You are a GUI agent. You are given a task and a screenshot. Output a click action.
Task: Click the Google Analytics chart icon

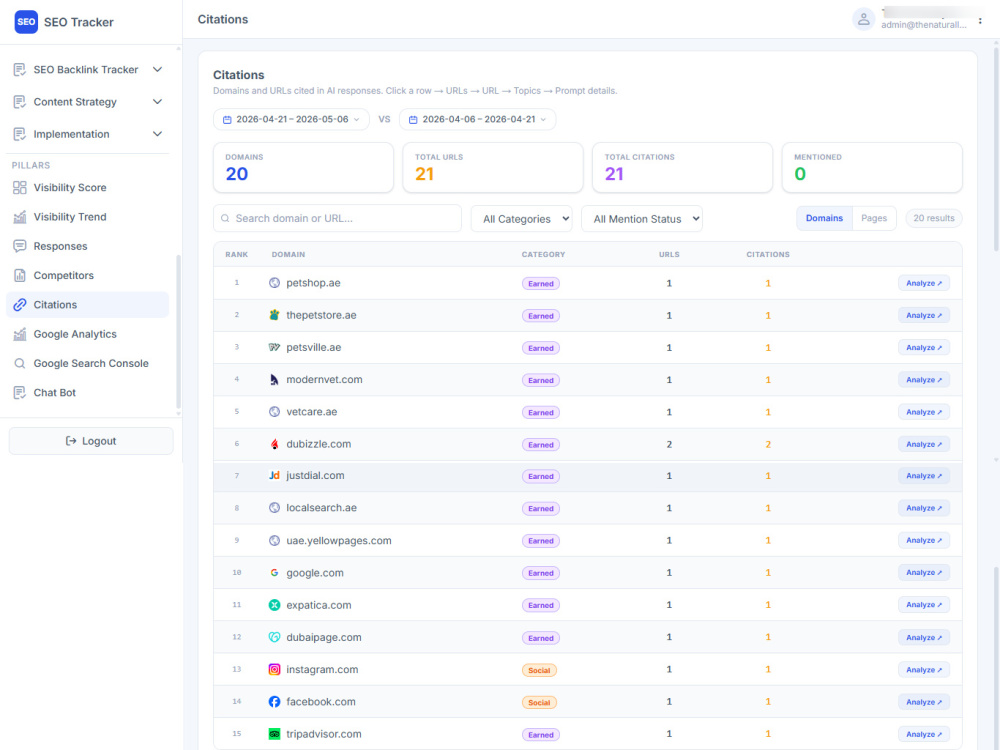pyautogui.click(x=20, y=334)
